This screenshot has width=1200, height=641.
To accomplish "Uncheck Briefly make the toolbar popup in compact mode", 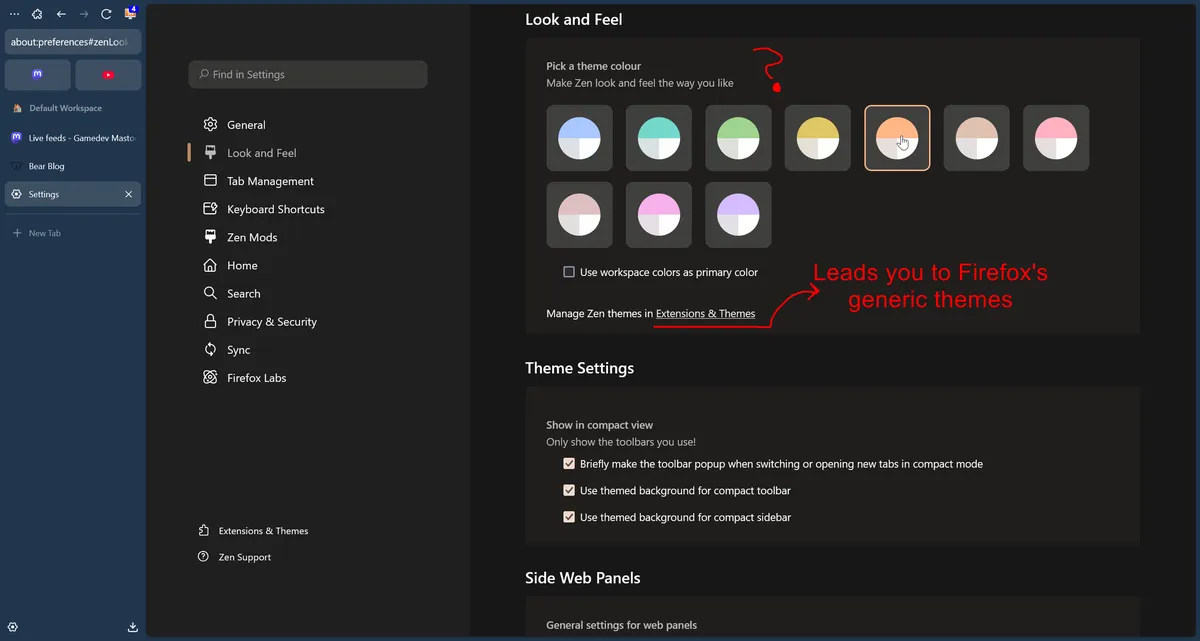I will pyautogui.click(x=569, y=464).
